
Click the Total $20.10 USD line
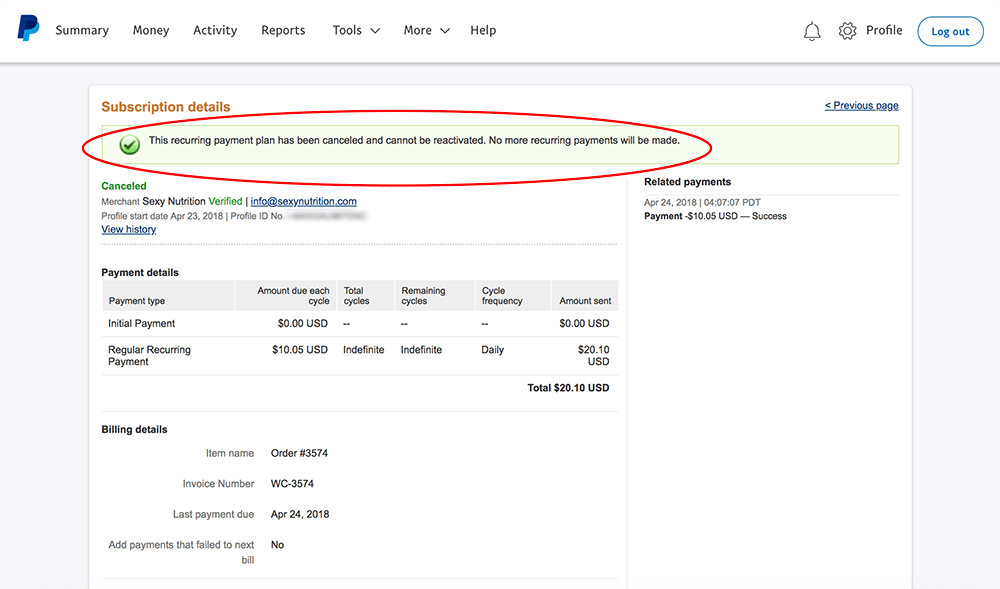(568, 388)
